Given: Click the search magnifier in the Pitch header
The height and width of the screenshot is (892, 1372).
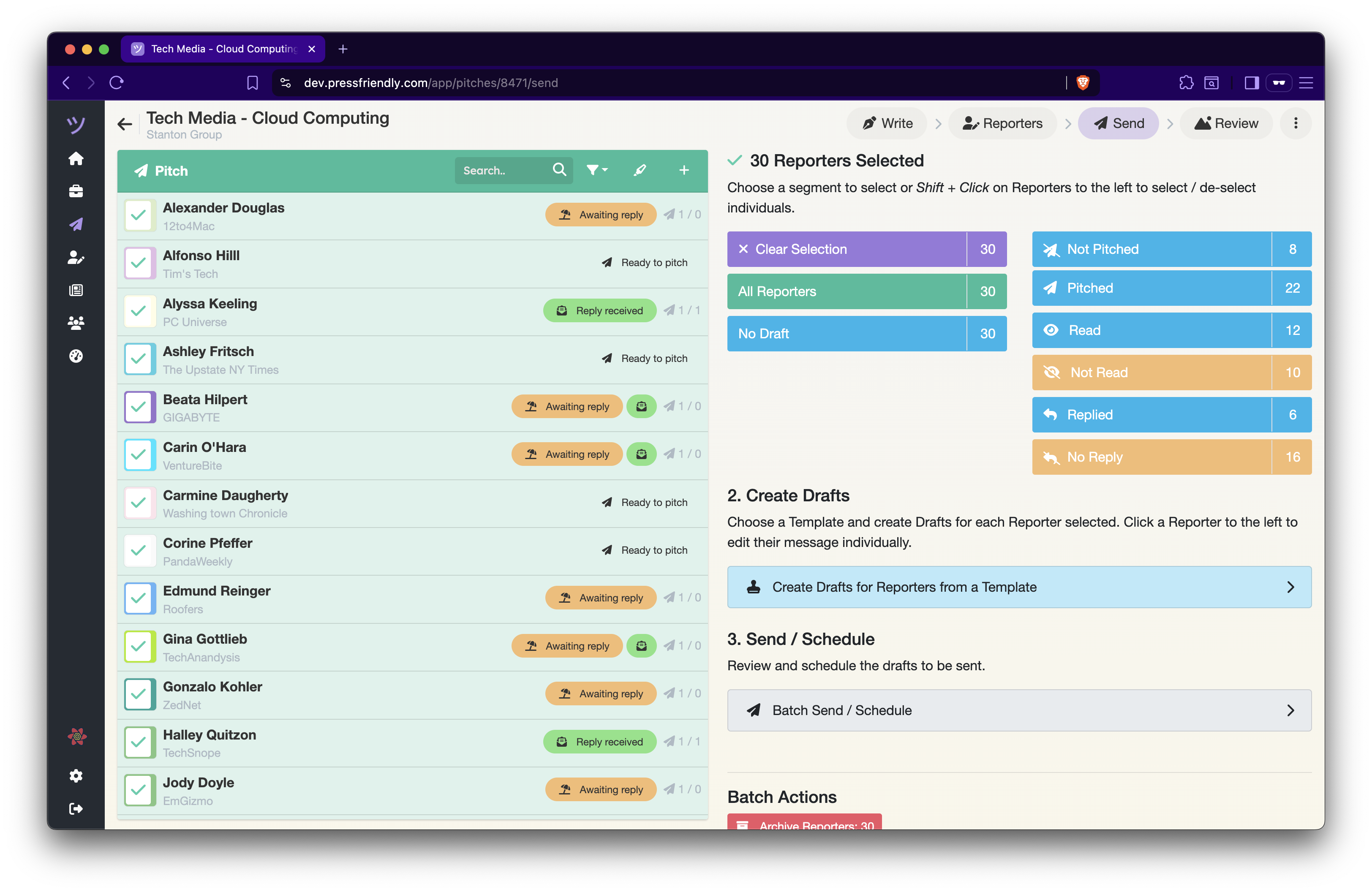Looking at the screenshot, I should pyautogui.click(x=558, y=169).
